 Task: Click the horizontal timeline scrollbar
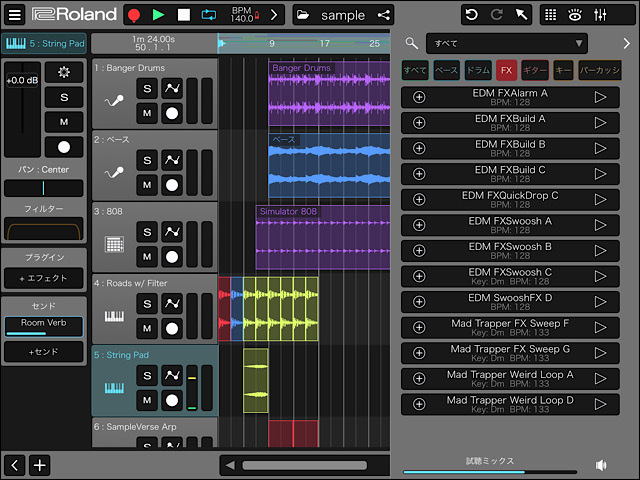pyautogui.click(x=304, y=465)
